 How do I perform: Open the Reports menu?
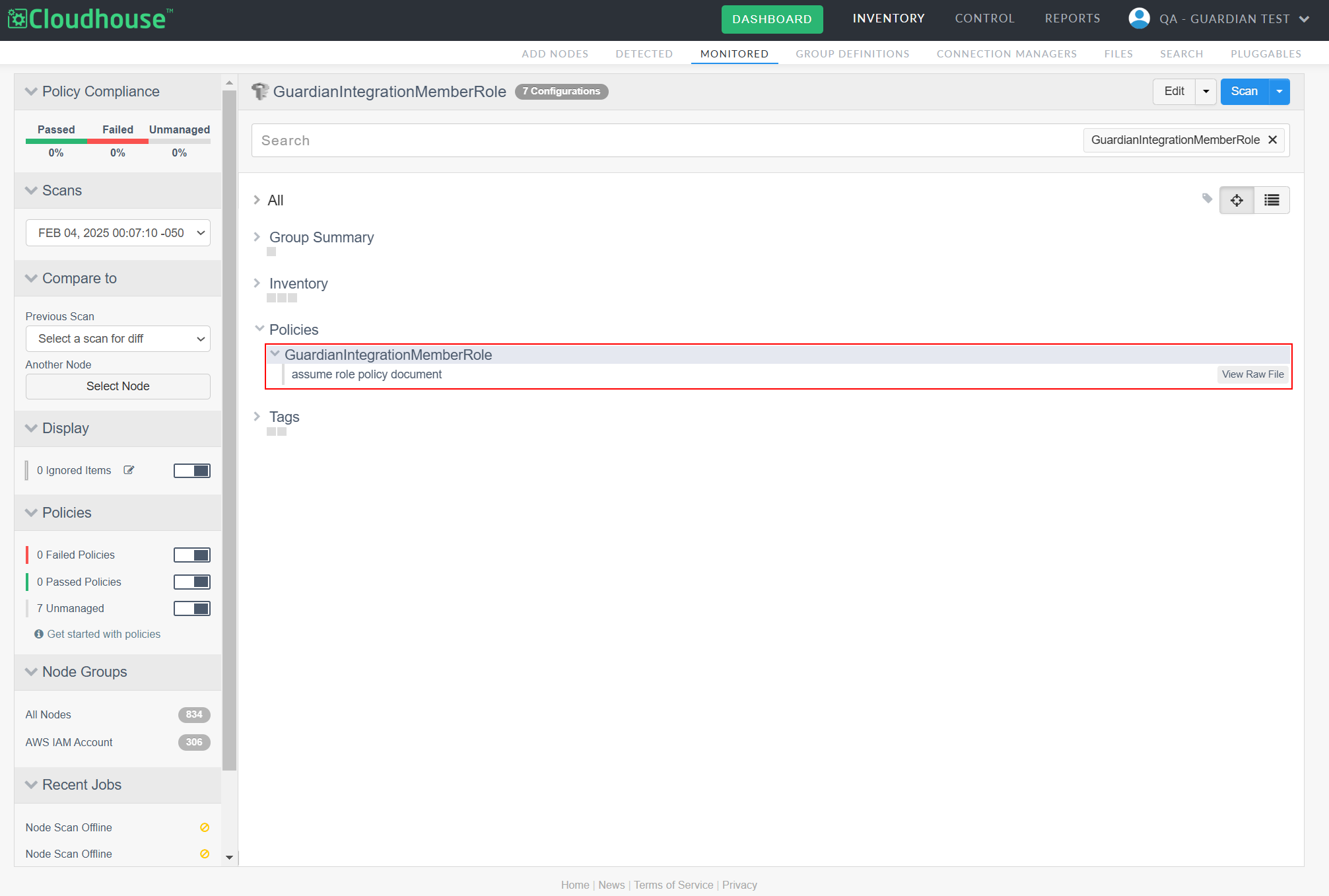(1072, 18)
